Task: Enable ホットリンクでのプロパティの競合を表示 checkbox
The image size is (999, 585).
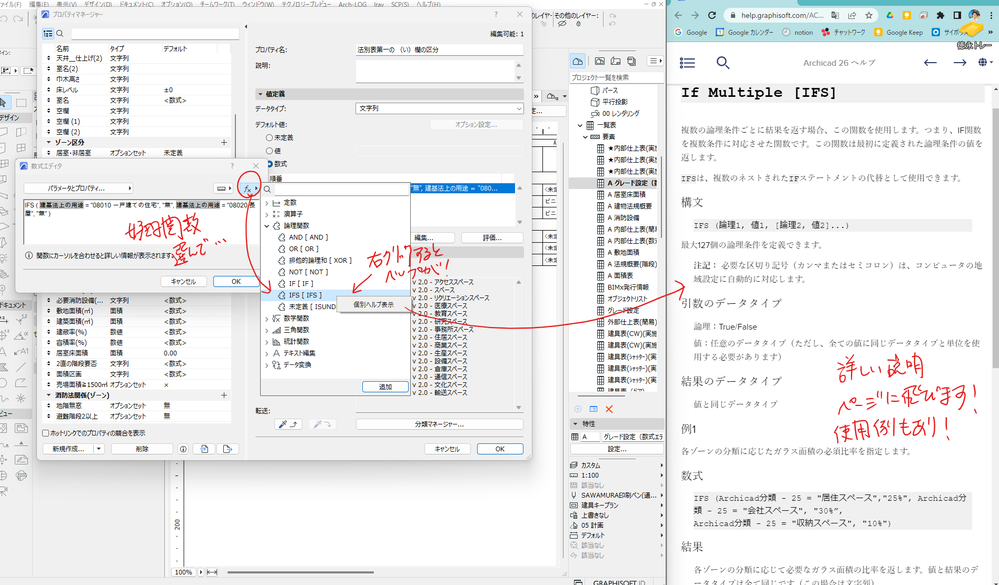Action: tap(46, 433)
